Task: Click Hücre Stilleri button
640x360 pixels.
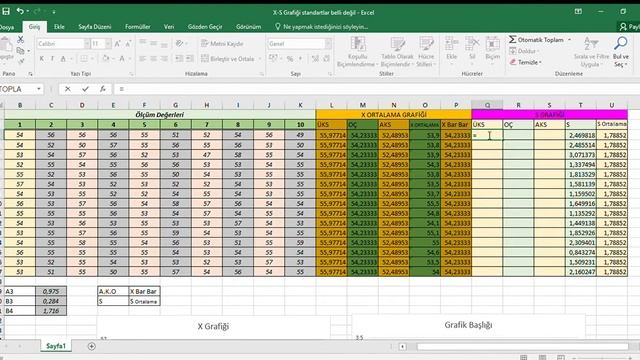Action: 426,52
